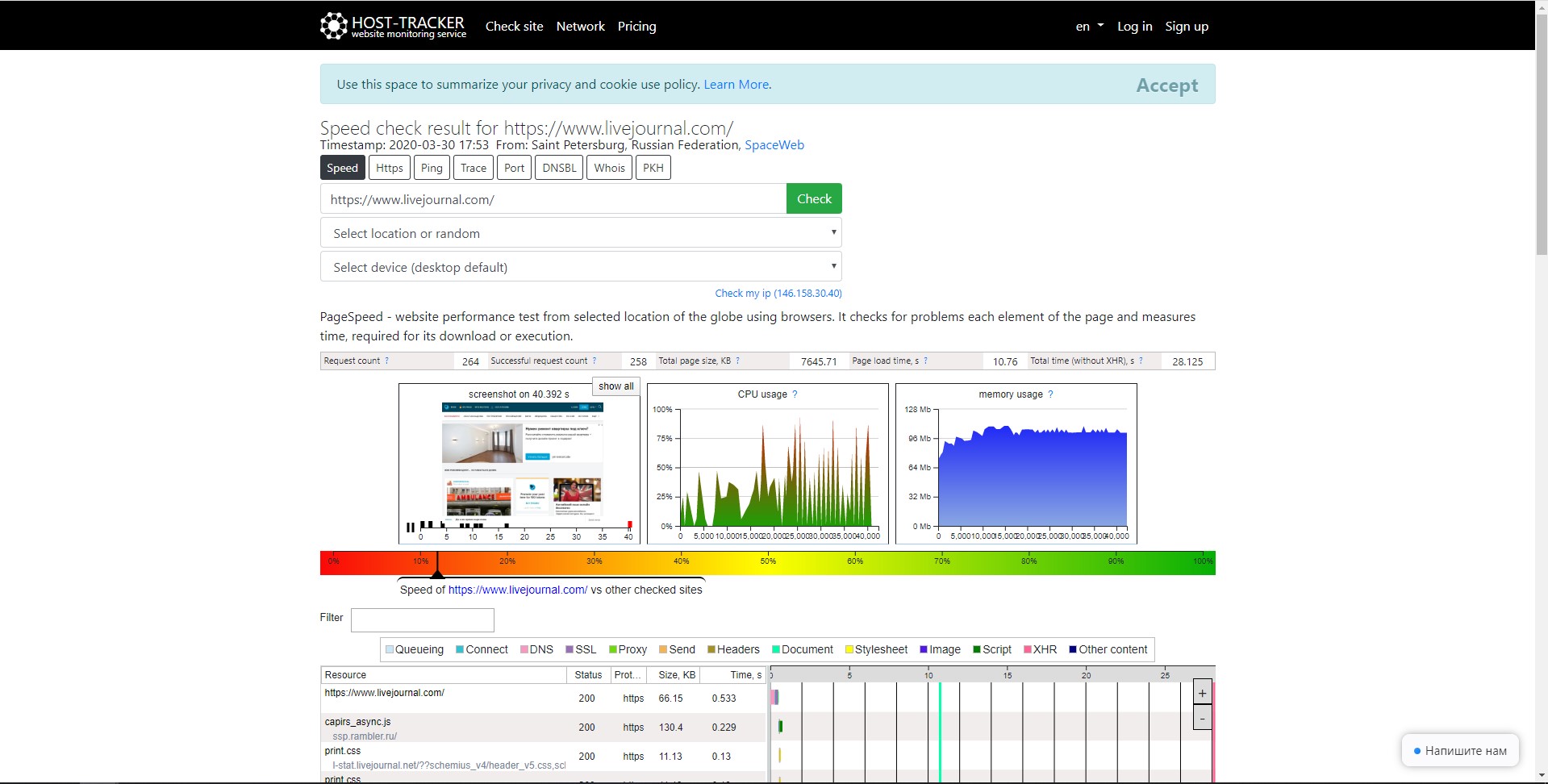Open Pricing in top navigation
1548x784 pixels.
coord(636,26)
